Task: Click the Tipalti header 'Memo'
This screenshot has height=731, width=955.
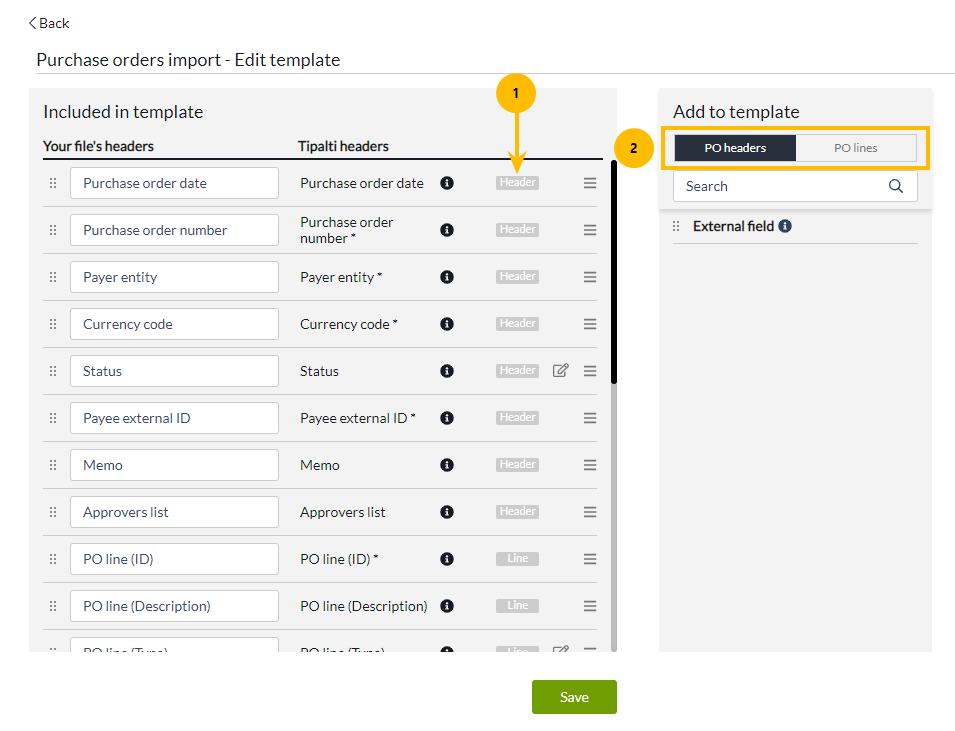Action: tap(320, 465)
